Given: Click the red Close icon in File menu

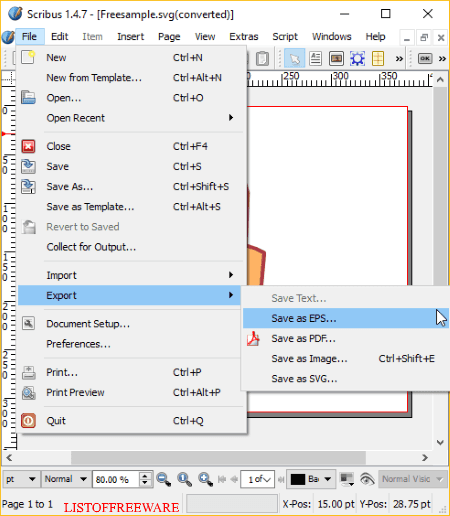Looking at the screenshot, I should pyautogui.click(x=28, y=146).
